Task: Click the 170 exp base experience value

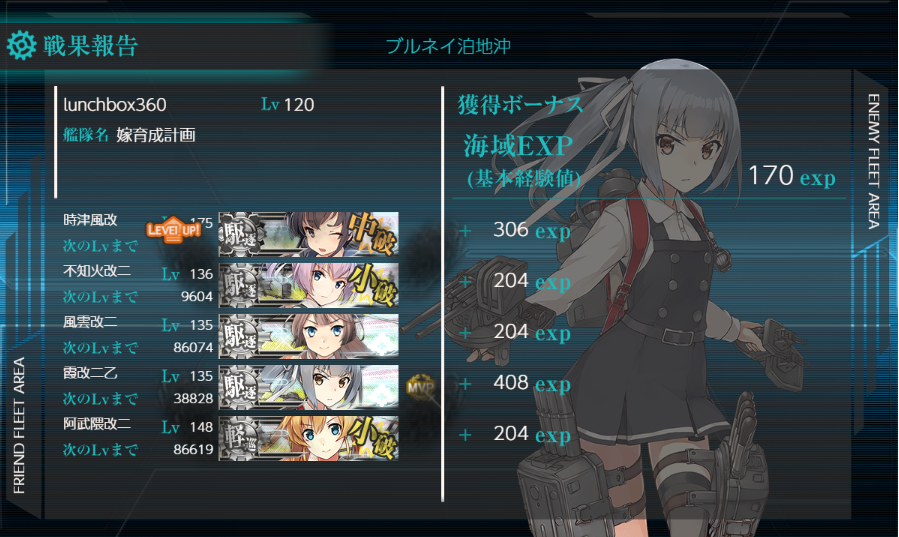Action: point(792,175)
